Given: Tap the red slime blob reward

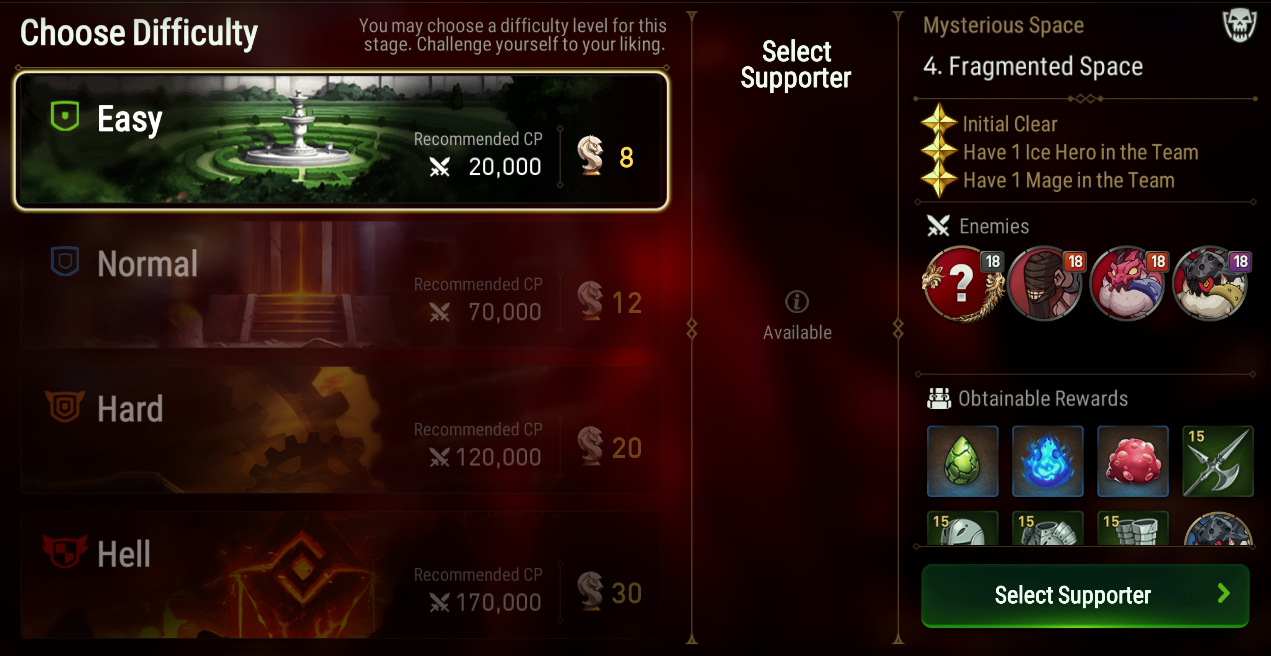Looking at the screenshot, I should click(1133, 461).
